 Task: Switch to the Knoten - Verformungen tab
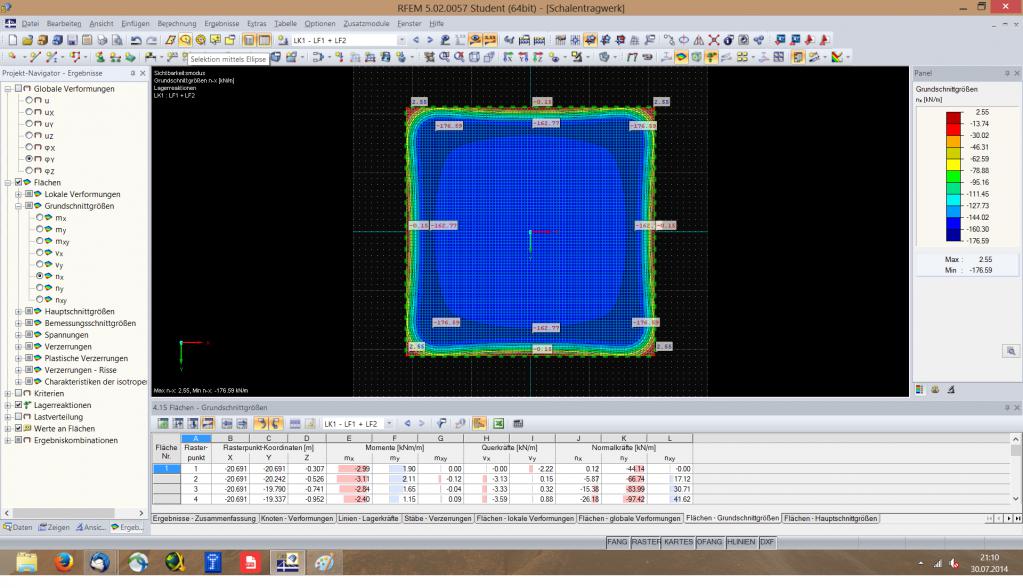[x=297, y=518]
